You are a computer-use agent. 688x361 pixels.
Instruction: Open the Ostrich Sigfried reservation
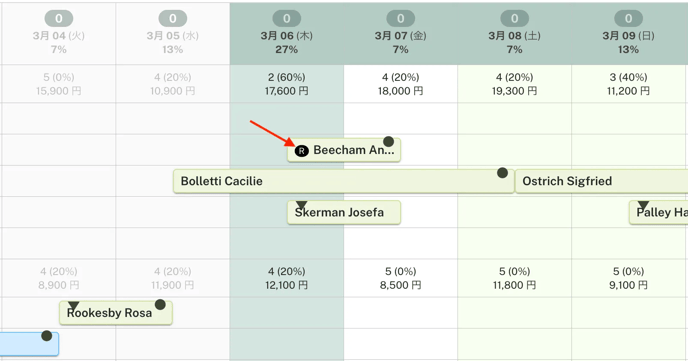pos(602,181)
